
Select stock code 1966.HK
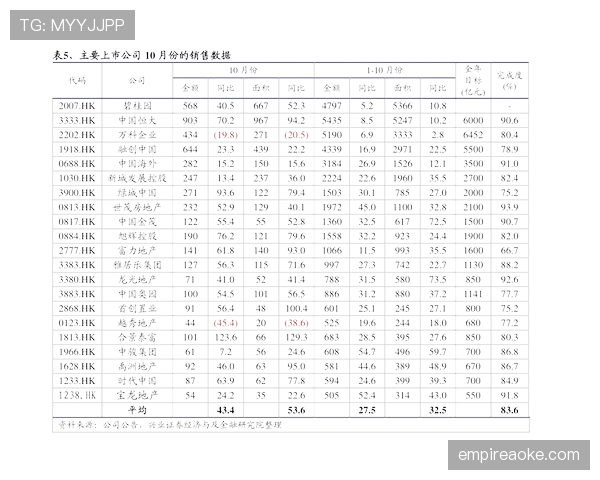click(77, 352)
